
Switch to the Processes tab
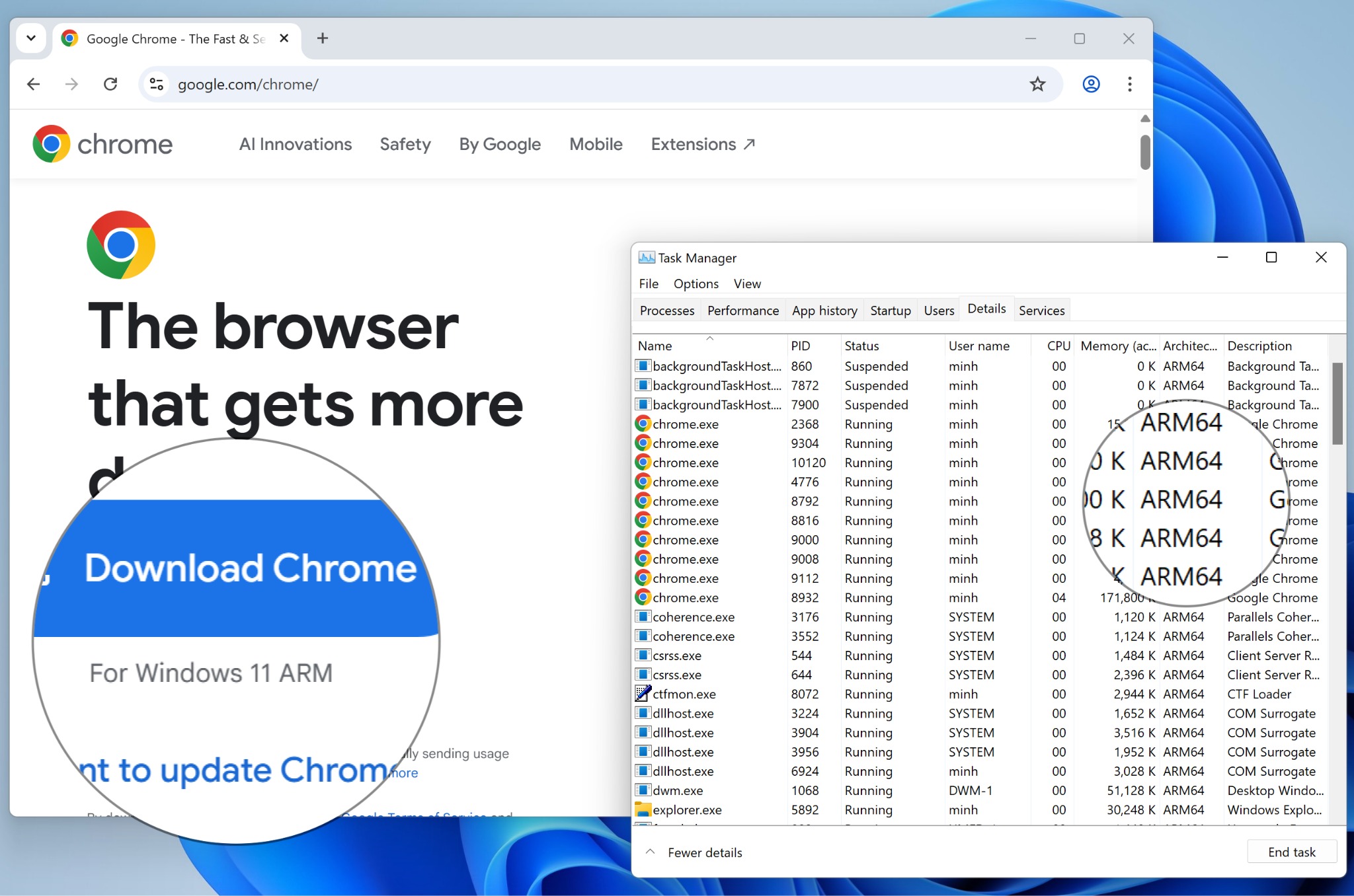pyautogui.click(x=667, y=311)
